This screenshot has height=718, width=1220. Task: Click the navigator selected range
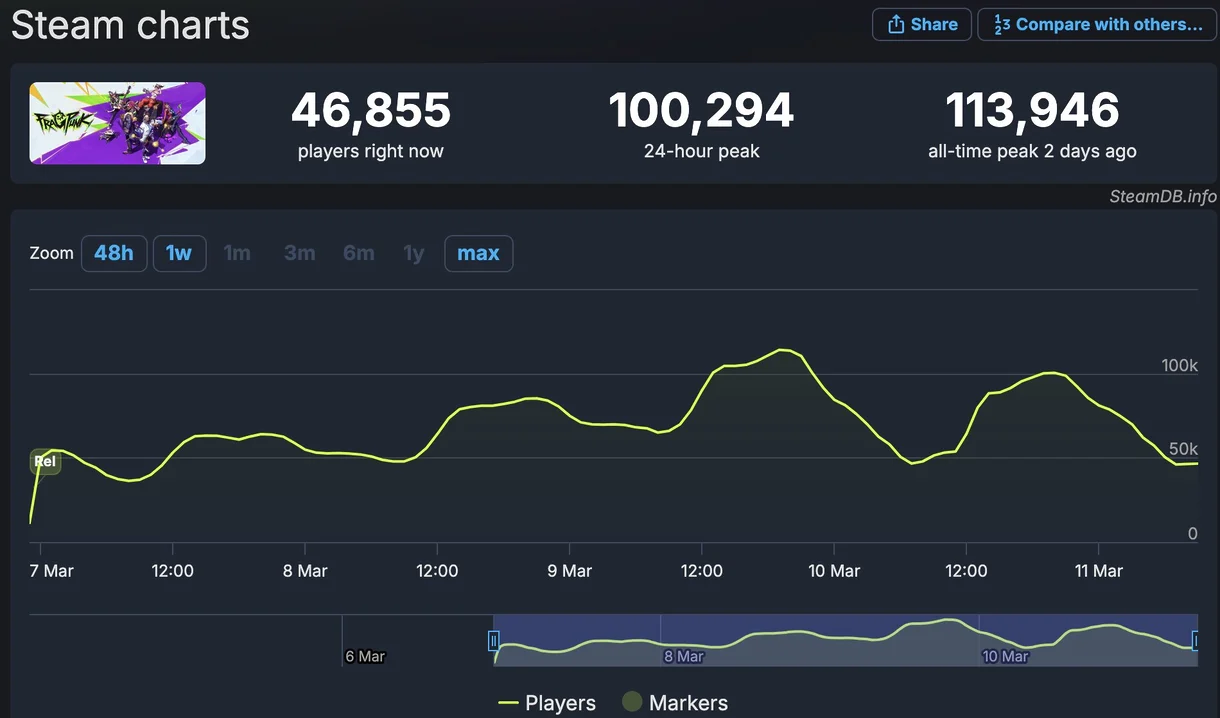tap(845, 640)
